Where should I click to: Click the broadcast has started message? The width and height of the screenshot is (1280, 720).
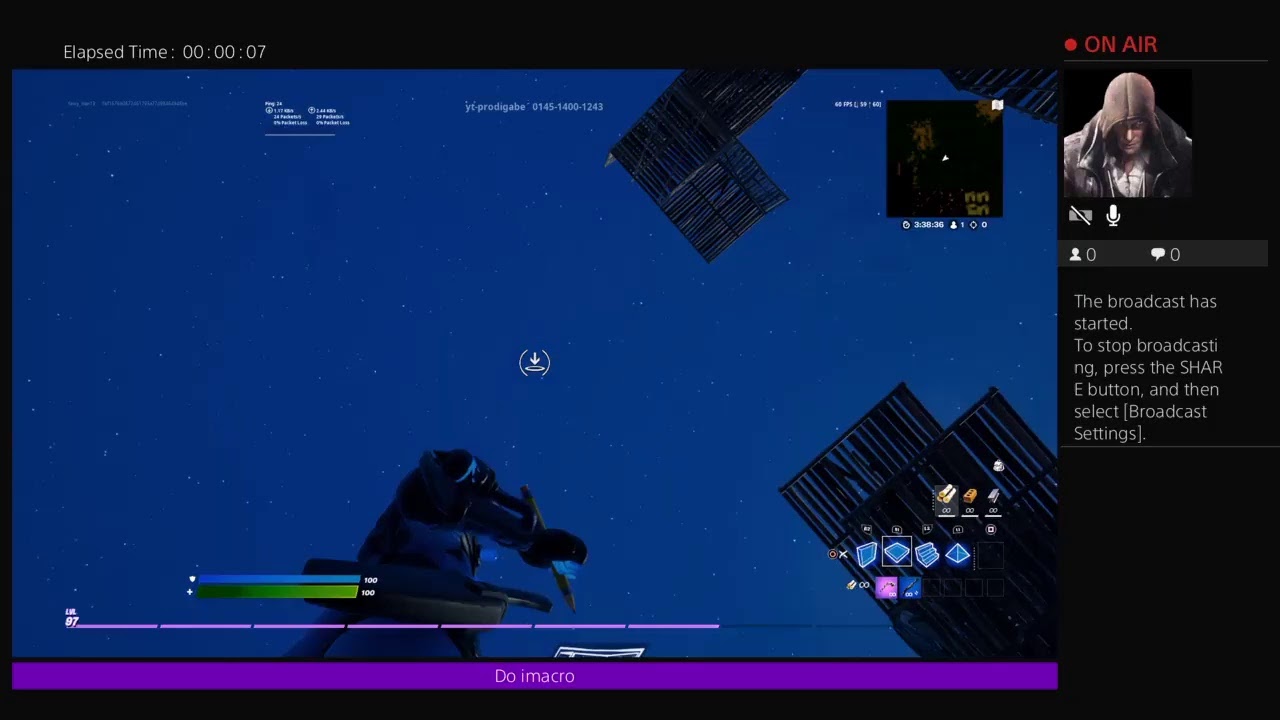click(x=1148, y=367)
